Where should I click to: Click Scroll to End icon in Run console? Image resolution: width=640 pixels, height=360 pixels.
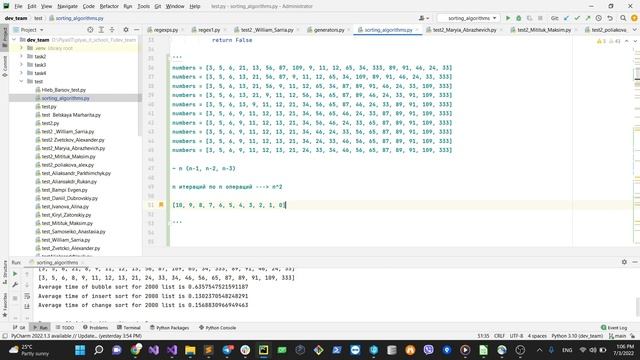[27, 306]
